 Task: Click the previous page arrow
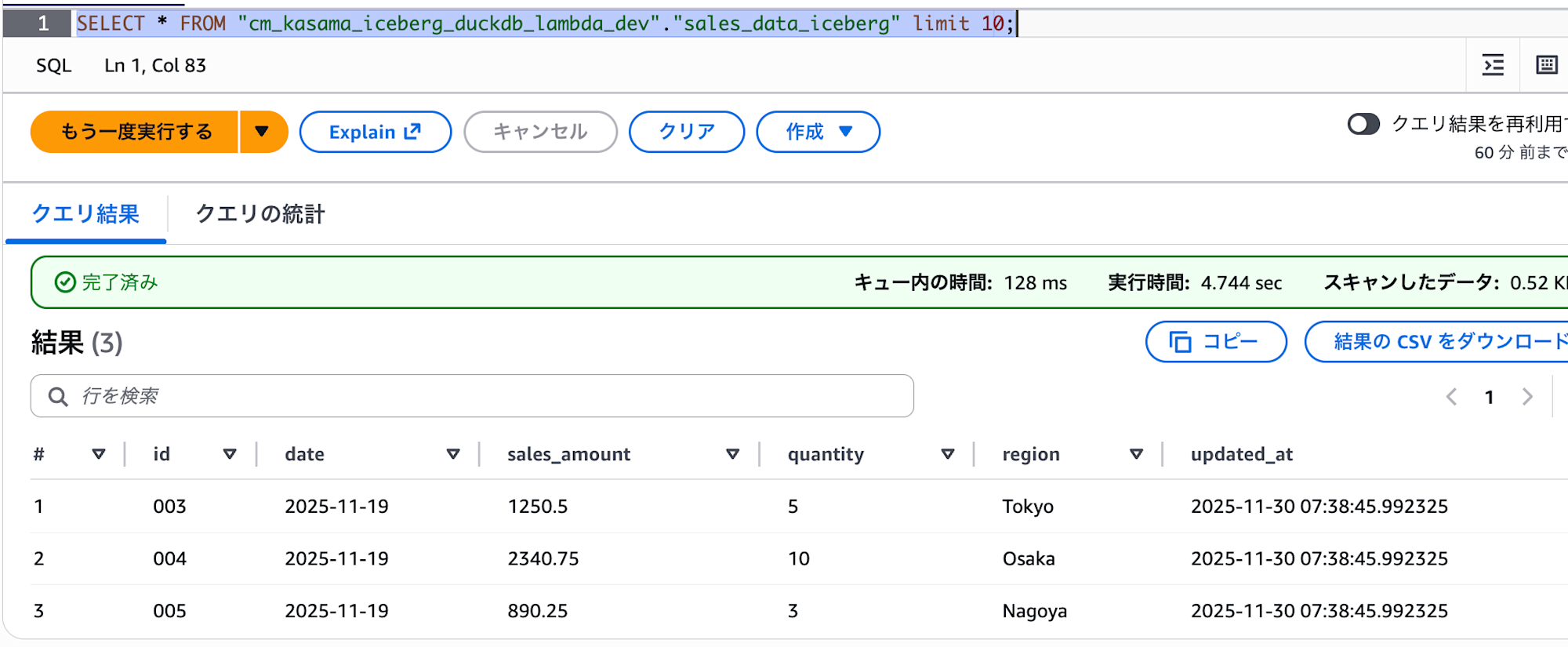point(1451,397)
